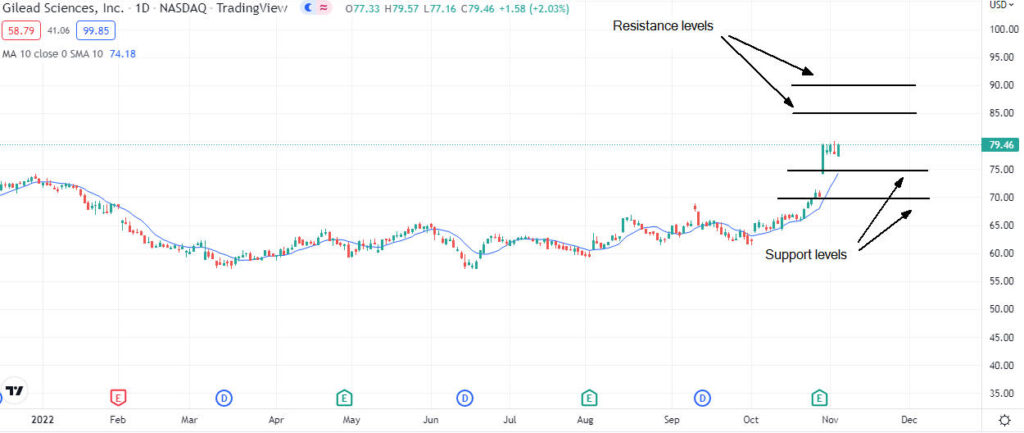Click the 41.06 spread value
1024x433 pixels.
click(x=59, y=31)
